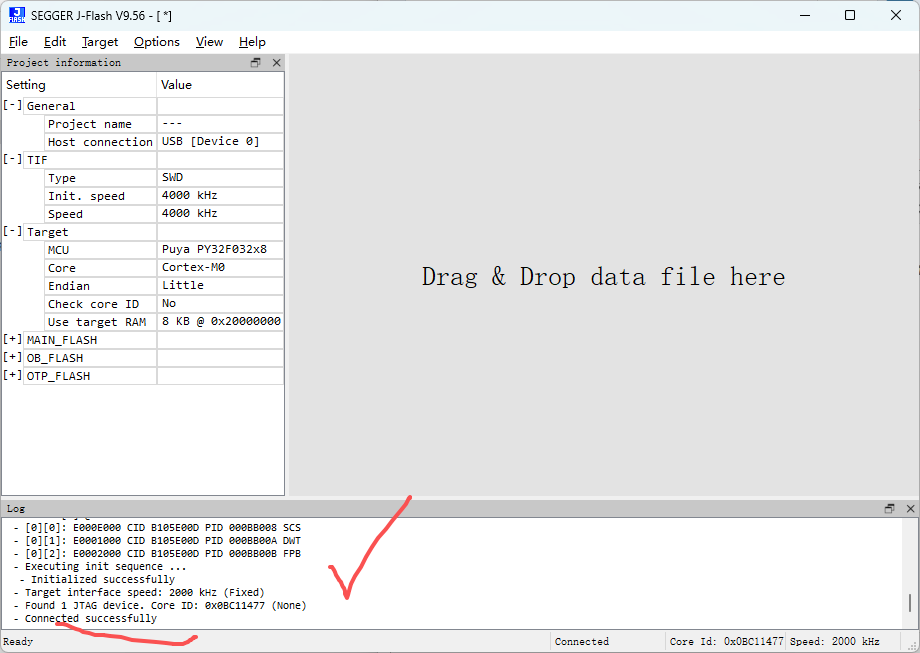Select the TIF Type setting
Viewport: 920px width, 653px height.
click(164, 178)
